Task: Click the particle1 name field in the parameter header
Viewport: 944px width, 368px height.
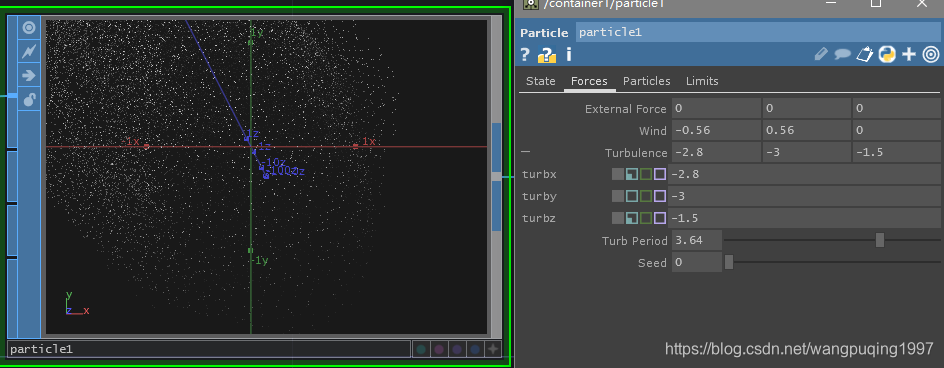Action: (757, 32)
